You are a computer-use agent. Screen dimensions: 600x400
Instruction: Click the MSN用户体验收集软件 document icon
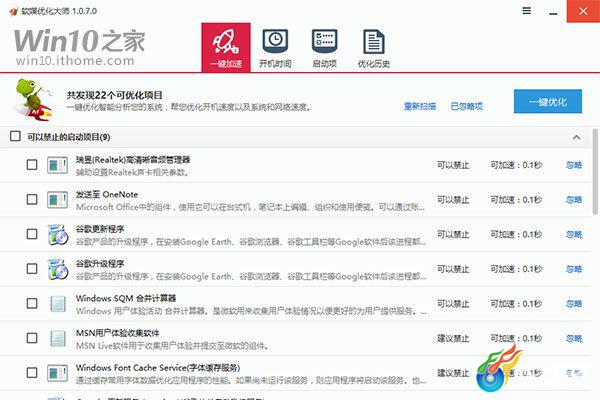tap(58, 339)
